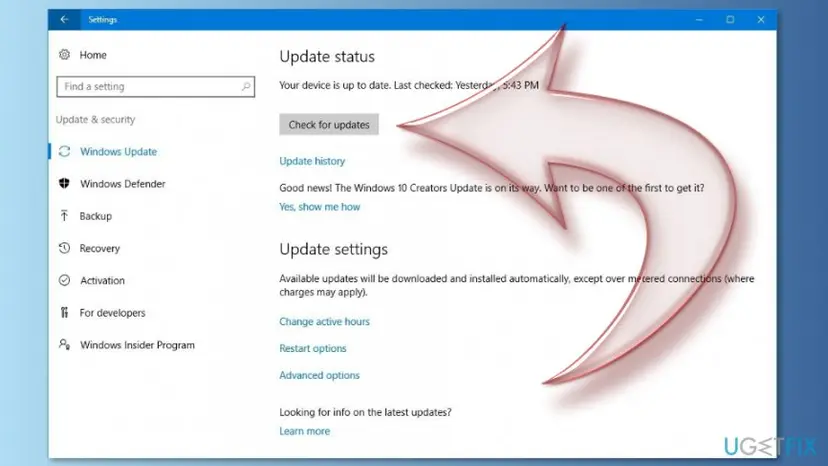Open Advanced options link

(319, 375)
